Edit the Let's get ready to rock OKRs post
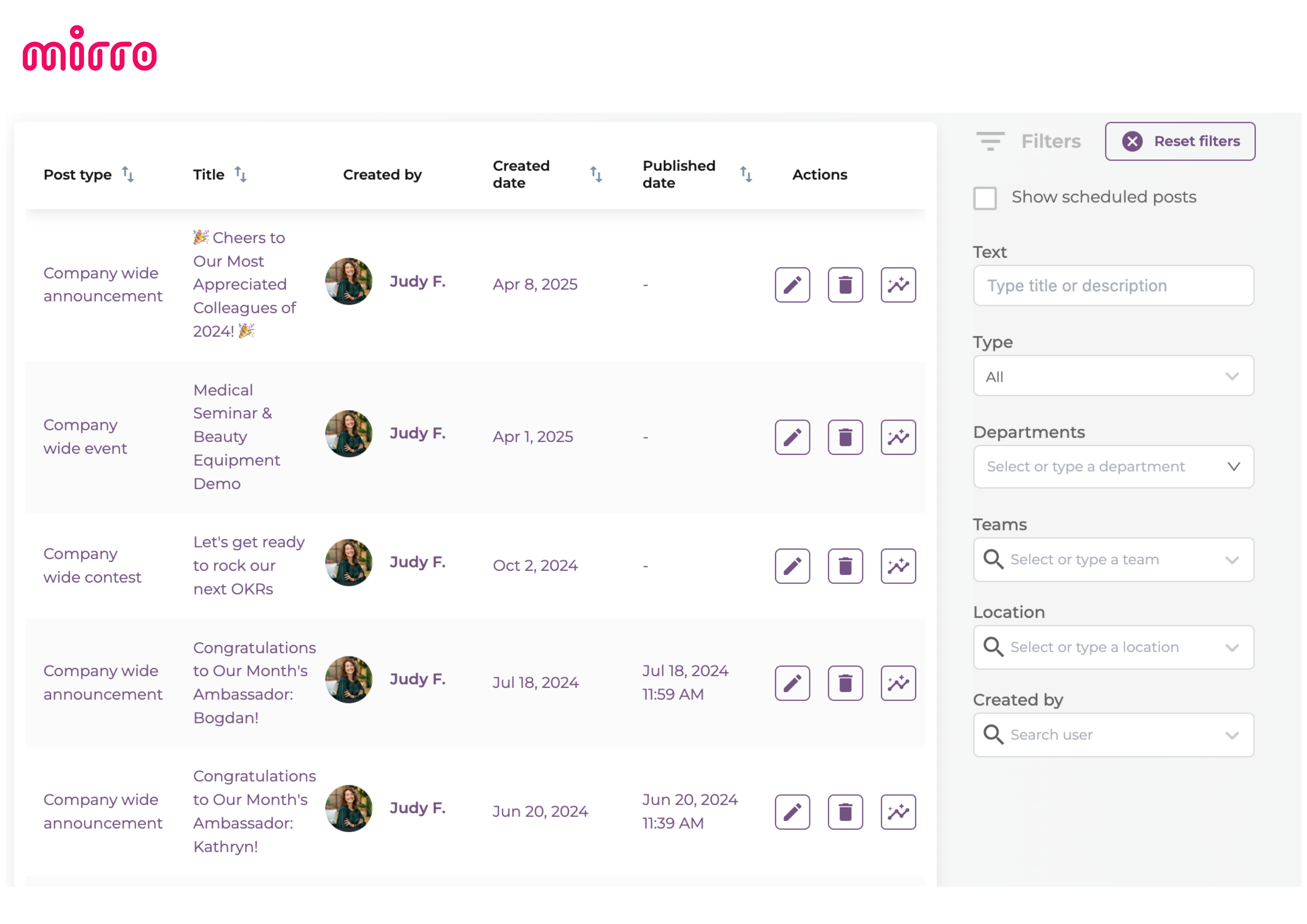 pyautogui.click(x=792, y=566)
